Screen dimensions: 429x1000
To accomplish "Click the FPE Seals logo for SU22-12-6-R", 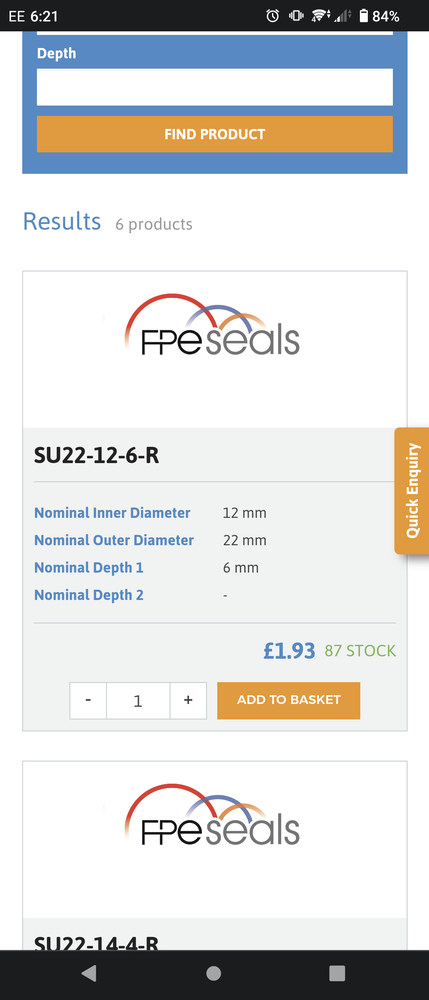I will [212, 325].
